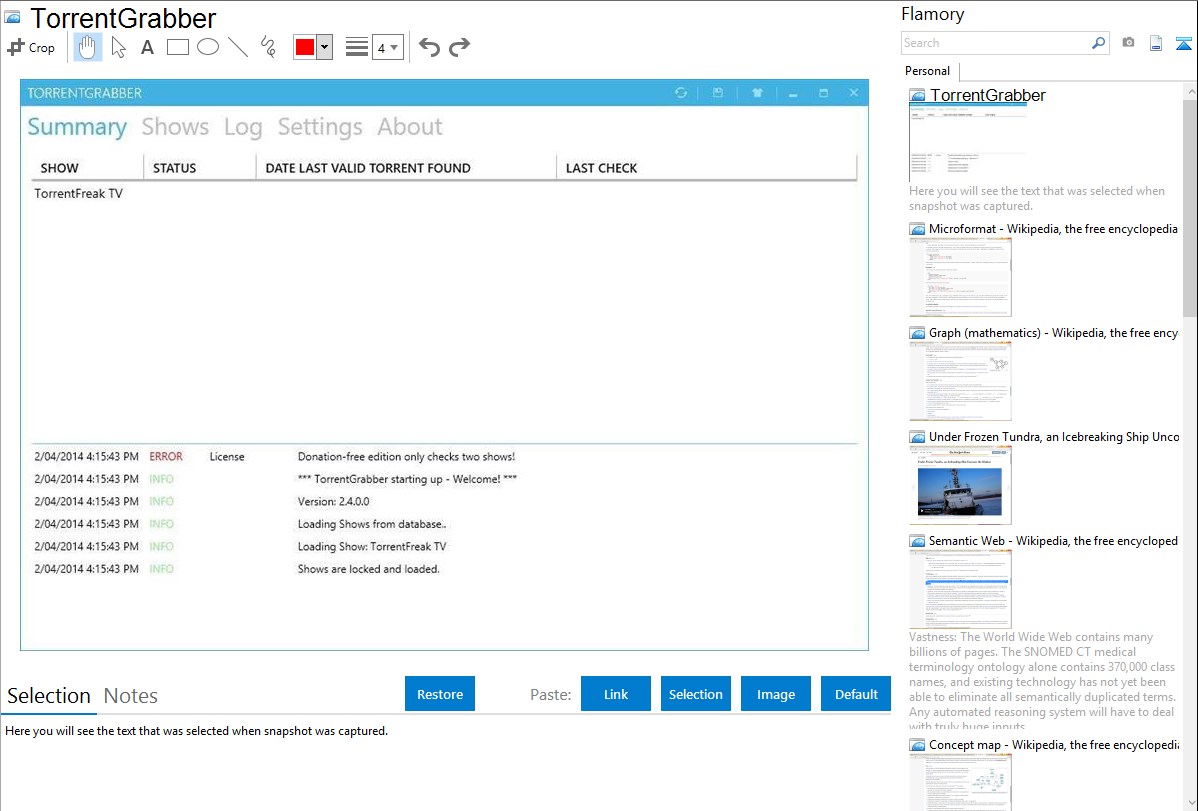The image size is (1198, 811).
Task: Click the SHOW column header
Action: [87, 168]
